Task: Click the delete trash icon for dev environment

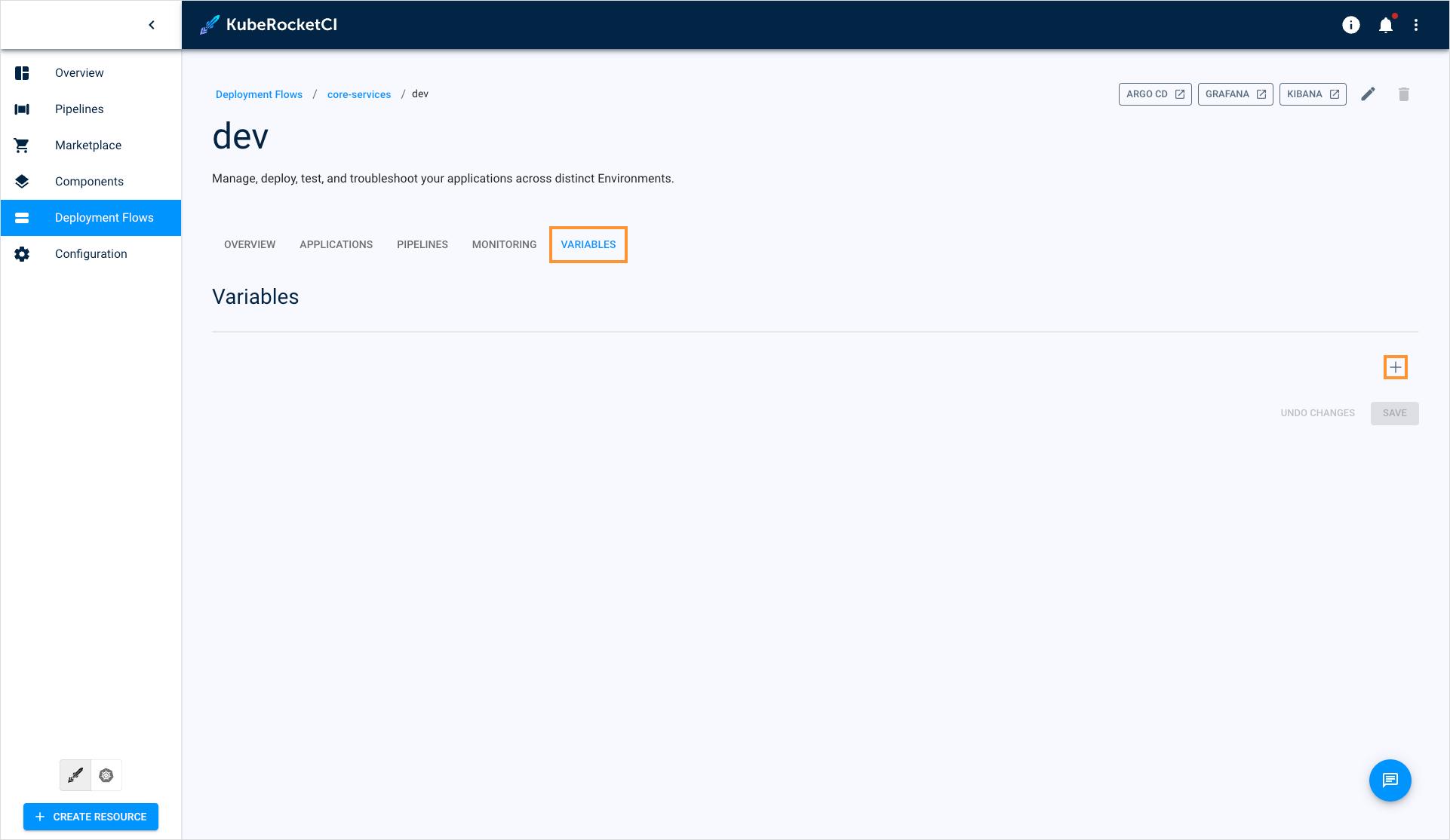Action: click(1404, 94)
